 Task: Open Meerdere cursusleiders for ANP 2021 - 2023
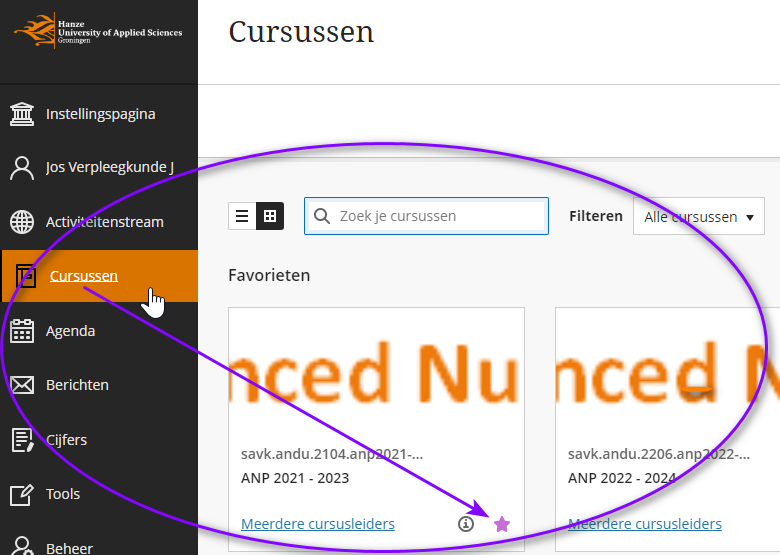[318, 524]
